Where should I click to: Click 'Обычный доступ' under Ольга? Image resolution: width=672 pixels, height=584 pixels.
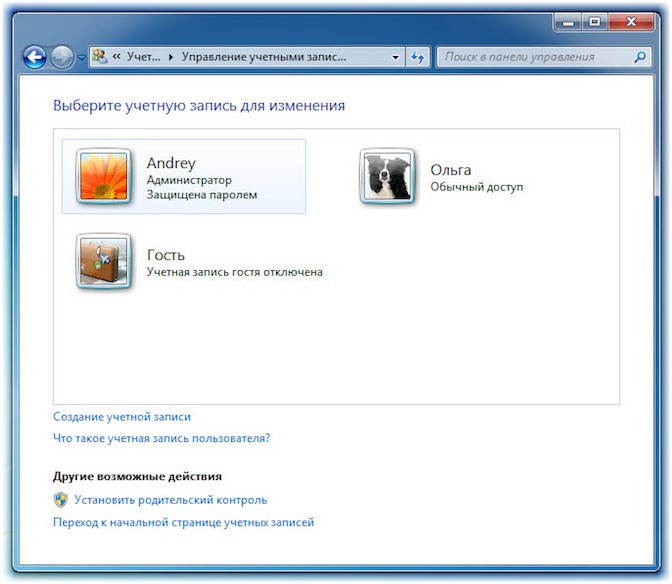[477, 187]
